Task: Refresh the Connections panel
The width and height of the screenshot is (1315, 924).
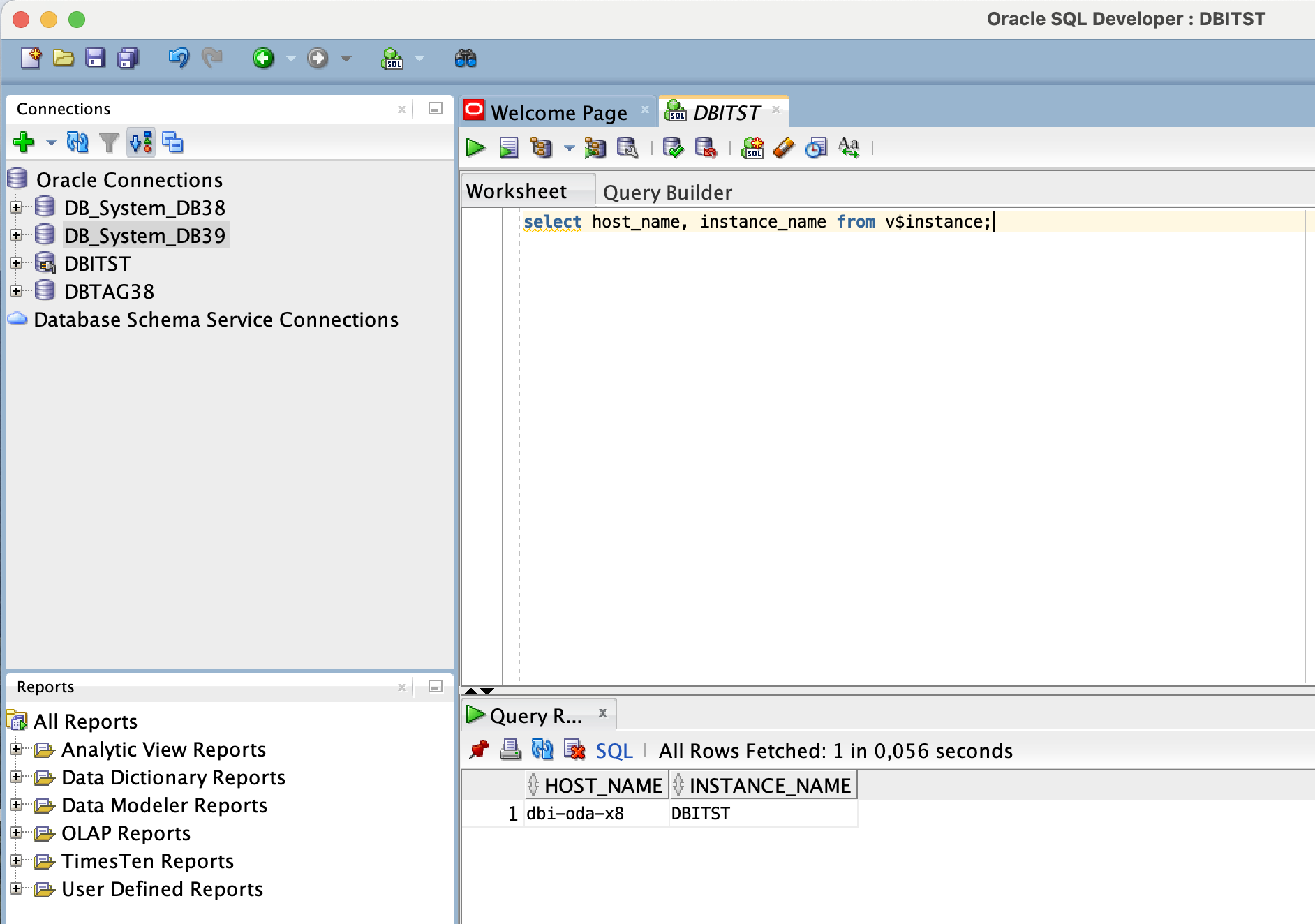Action: 77,142
